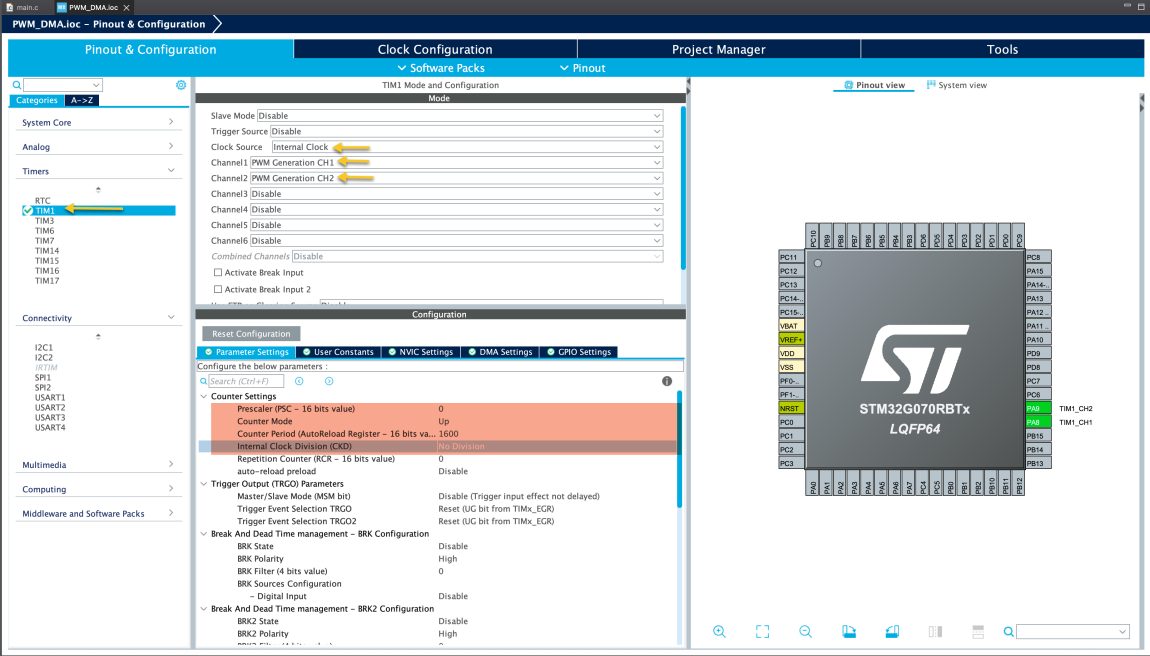Image resolution: width=1150 pixels, height=656 pixels.
Task: Open the Software Packs menu
Action: 441,68
